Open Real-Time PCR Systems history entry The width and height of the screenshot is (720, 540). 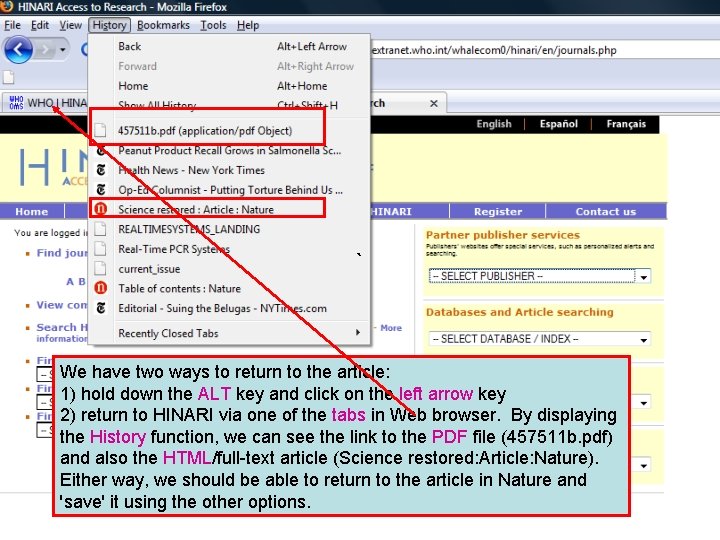click(229, 249)
